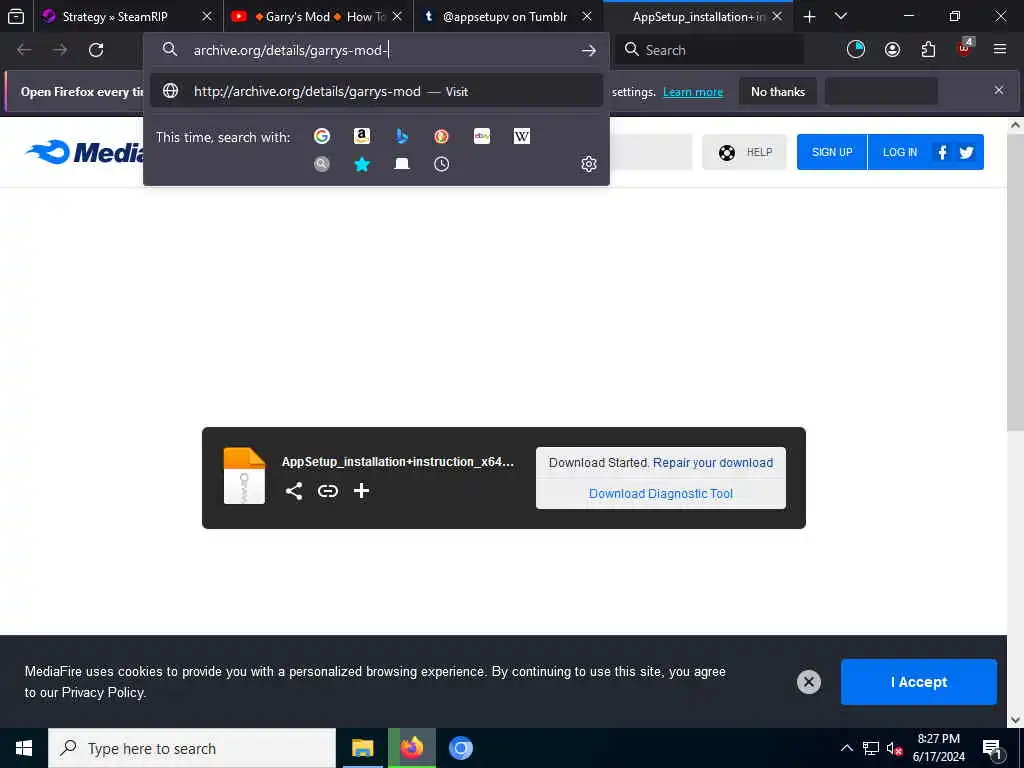Focus the taskbar Type here to search box

[192, 748]
